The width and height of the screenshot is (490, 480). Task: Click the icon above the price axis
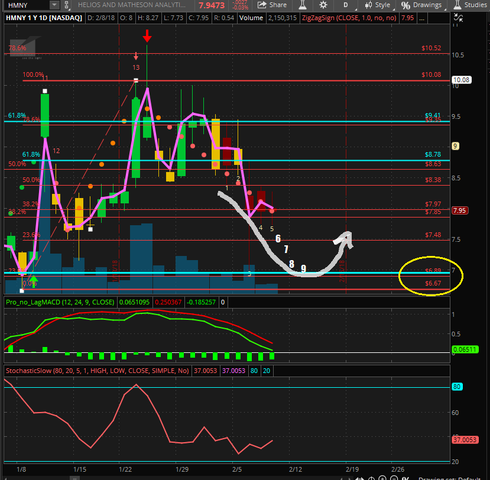click(x=459, y=18)
